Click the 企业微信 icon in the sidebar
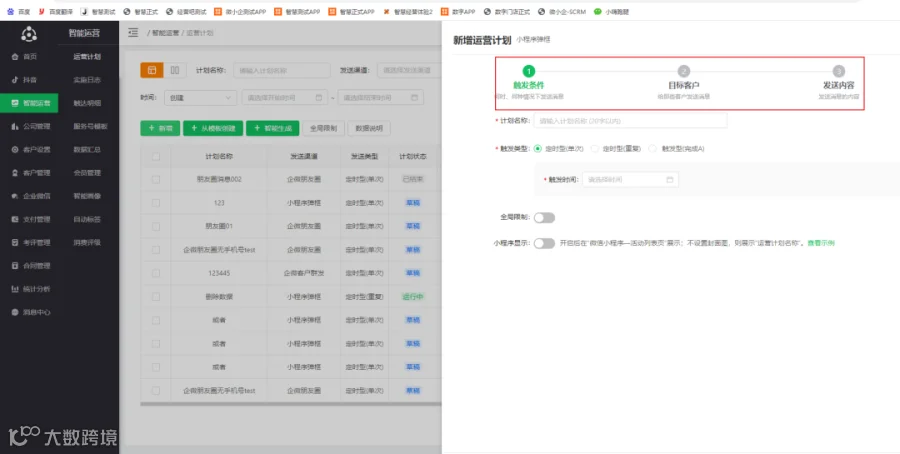This screenshot has width=900, height=454. coord(15,196)
